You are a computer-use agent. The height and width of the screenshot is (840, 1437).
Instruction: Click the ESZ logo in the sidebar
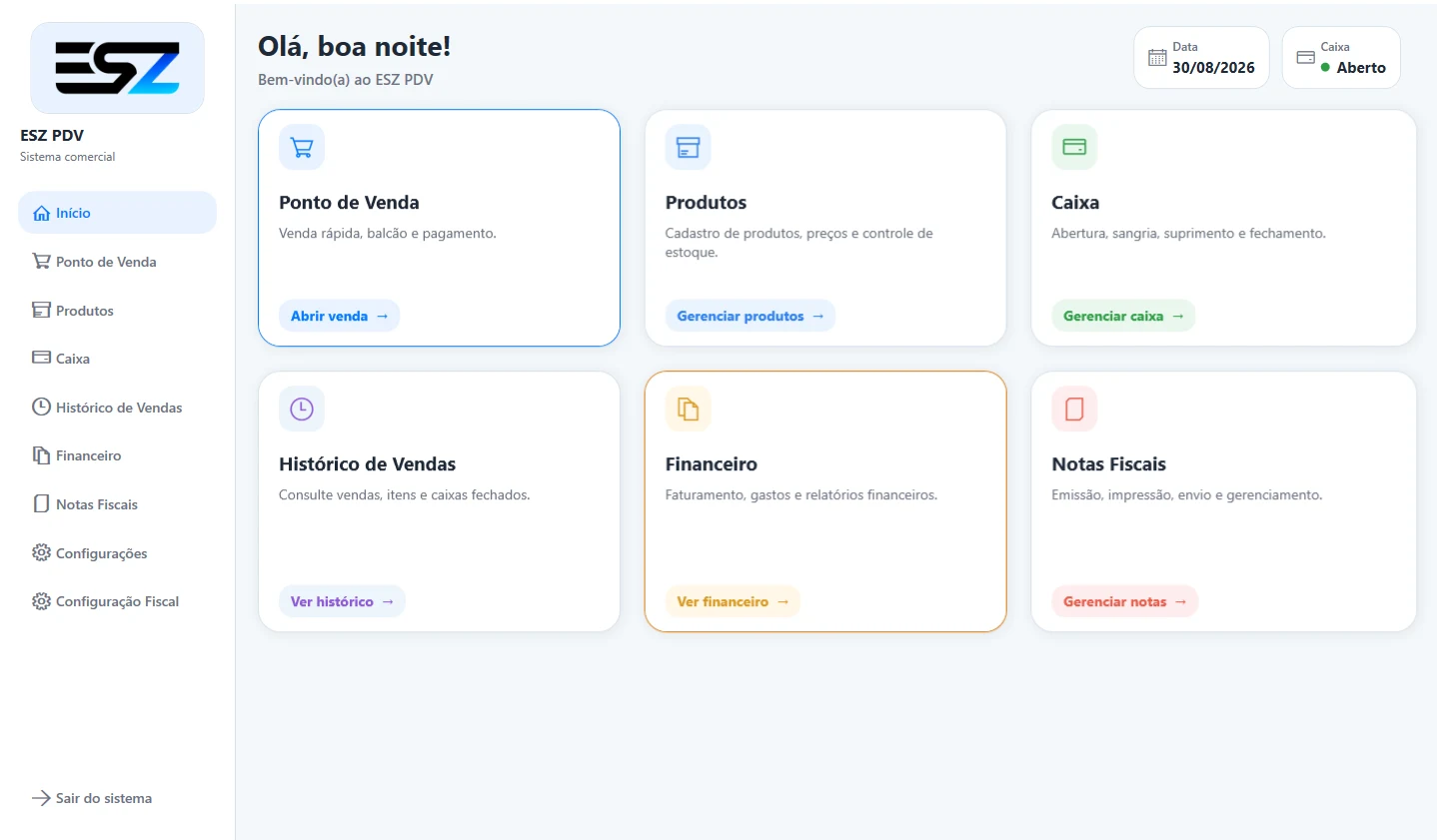[x=118, y=68]
